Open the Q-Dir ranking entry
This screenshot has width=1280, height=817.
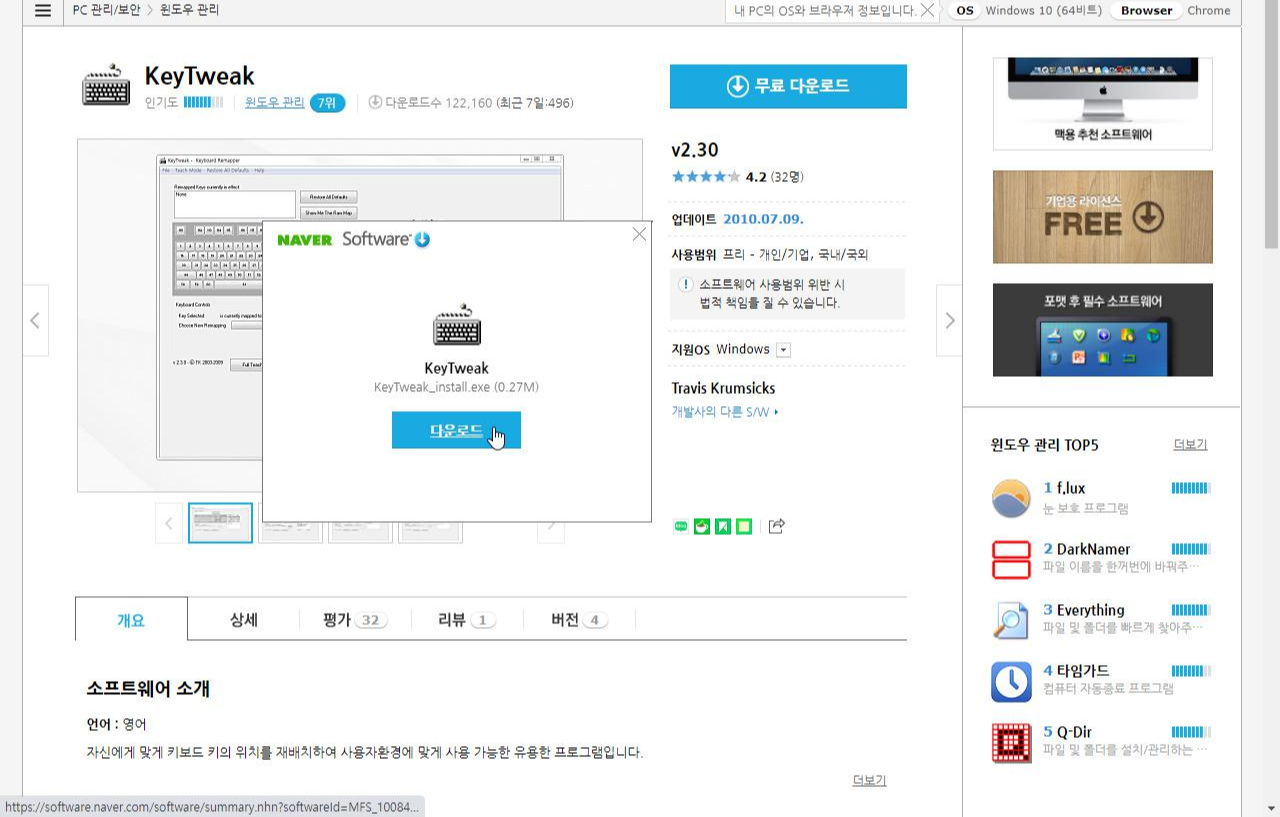click(x=1101, y=743)
